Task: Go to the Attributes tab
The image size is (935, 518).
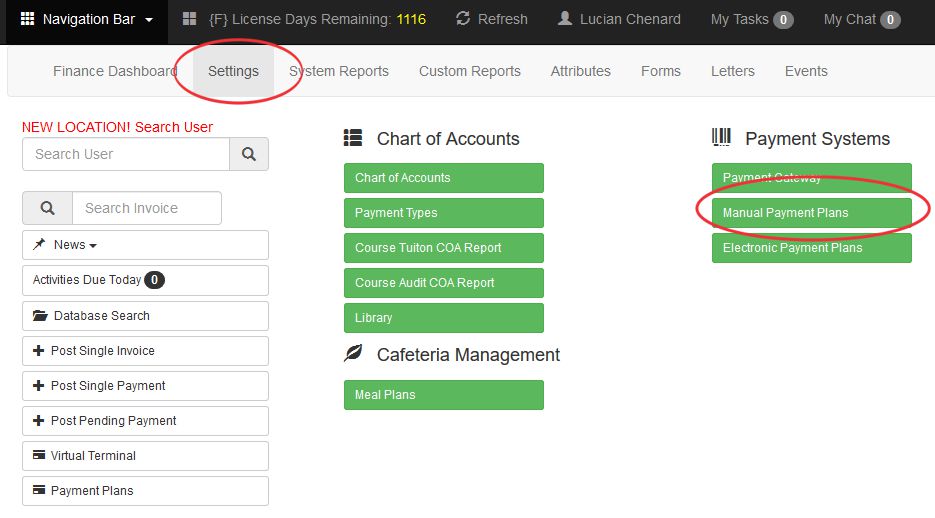Action: (581, 71)
